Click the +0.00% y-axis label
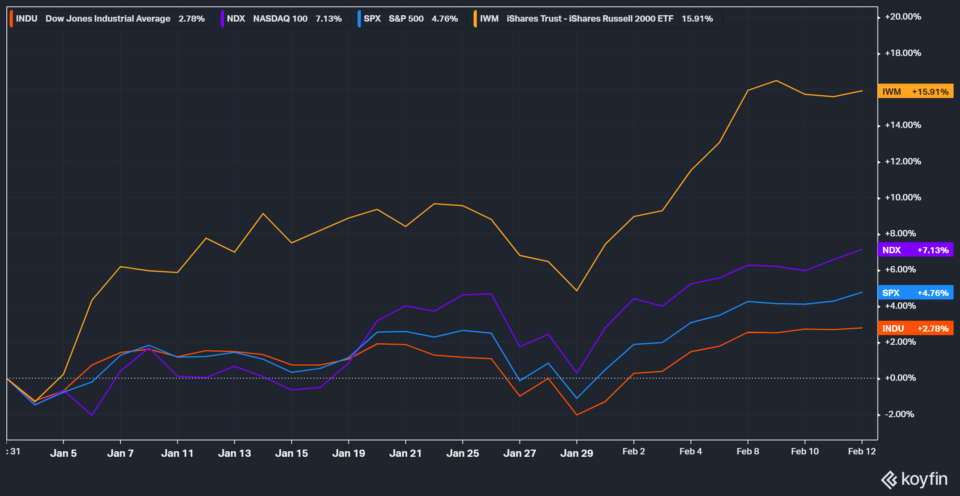960x496 pixels. (903, 378)
